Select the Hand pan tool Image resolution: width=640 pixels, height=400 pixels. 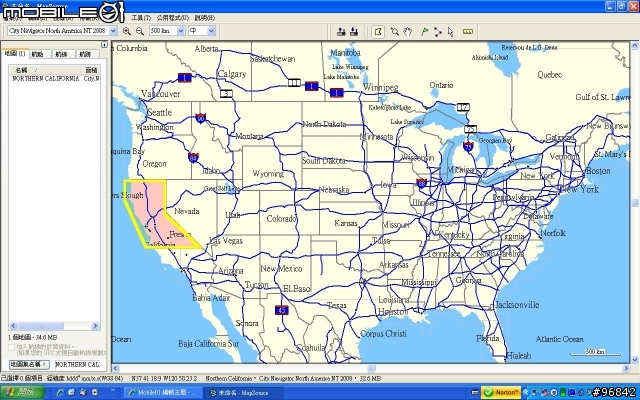coord(407,31)
